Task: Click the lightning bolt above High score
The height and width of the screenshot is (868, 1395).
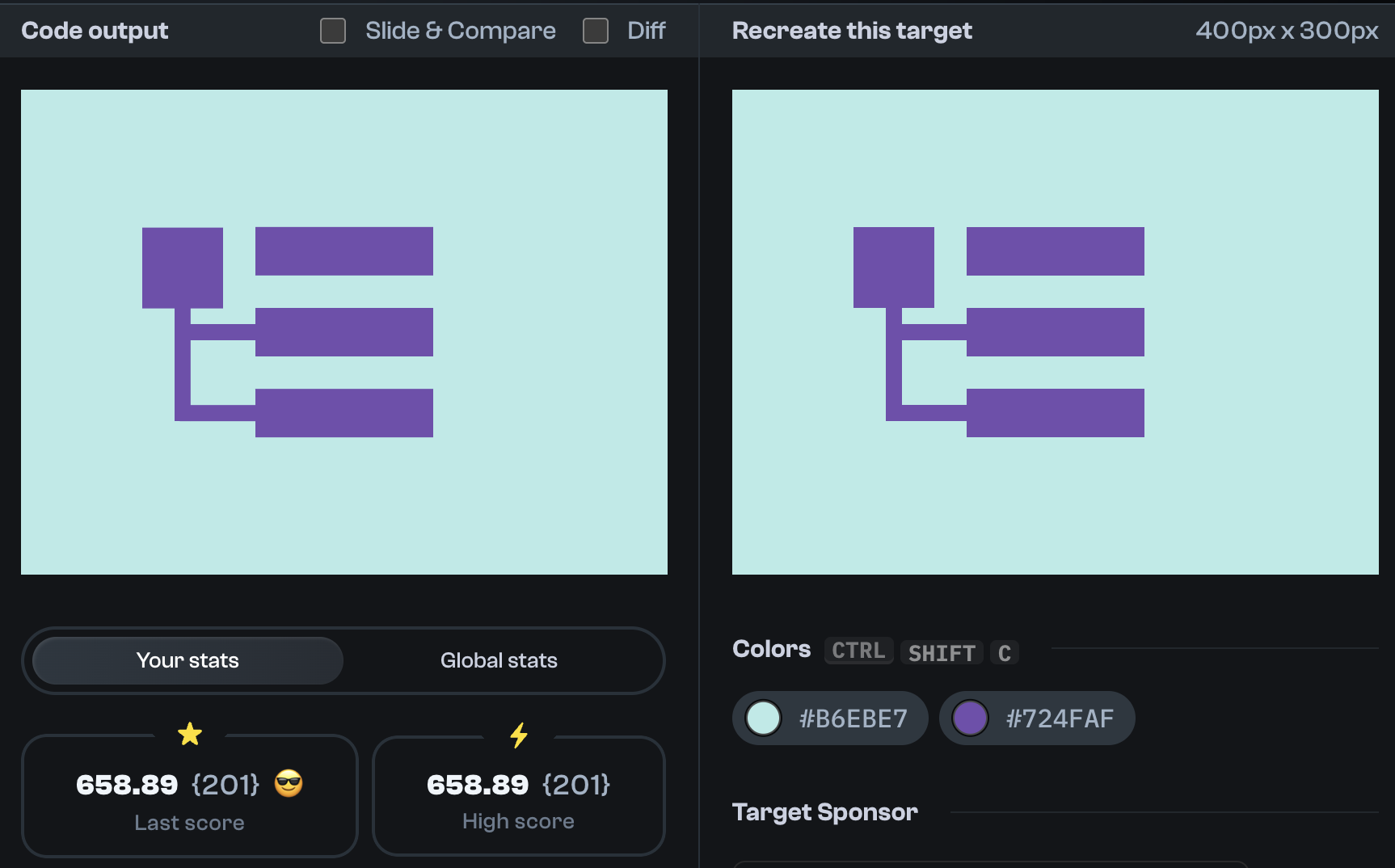Action: pos(518,734)
